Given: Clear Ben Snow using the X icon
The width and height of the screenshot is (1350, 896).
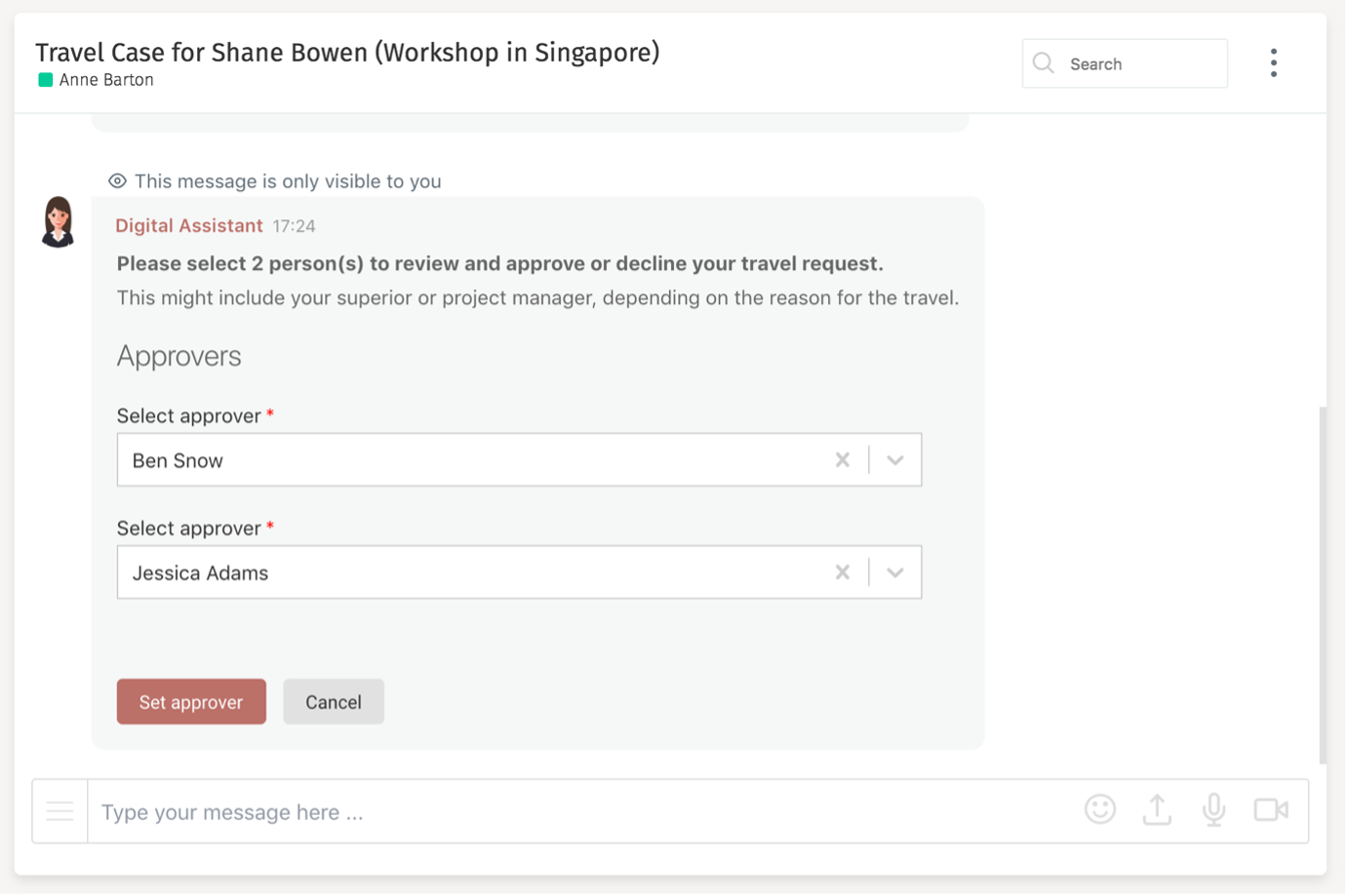Looking at the screenshot, I should click(843, 459).
